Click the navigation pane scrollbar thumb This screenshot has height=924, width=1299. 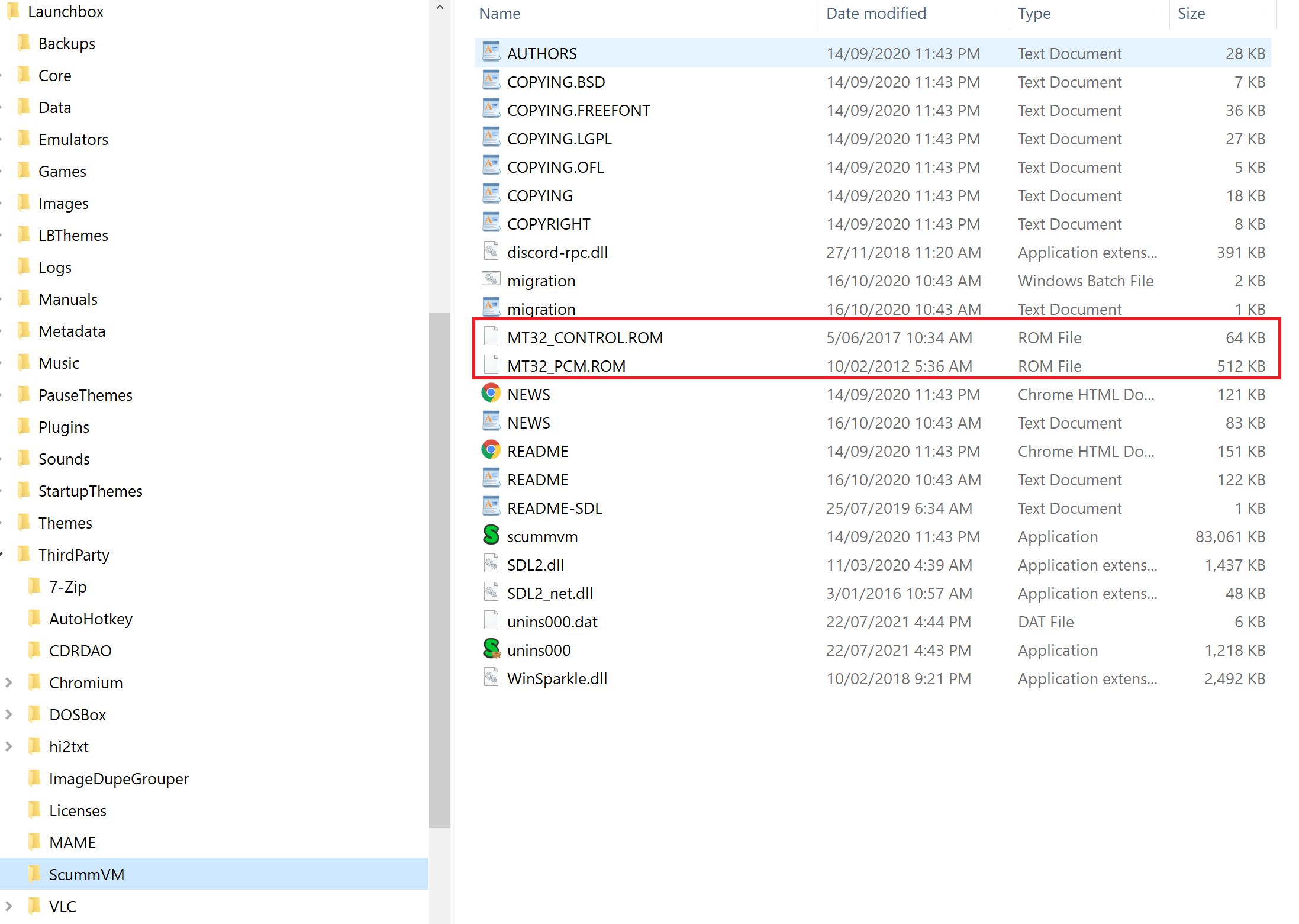440,569
